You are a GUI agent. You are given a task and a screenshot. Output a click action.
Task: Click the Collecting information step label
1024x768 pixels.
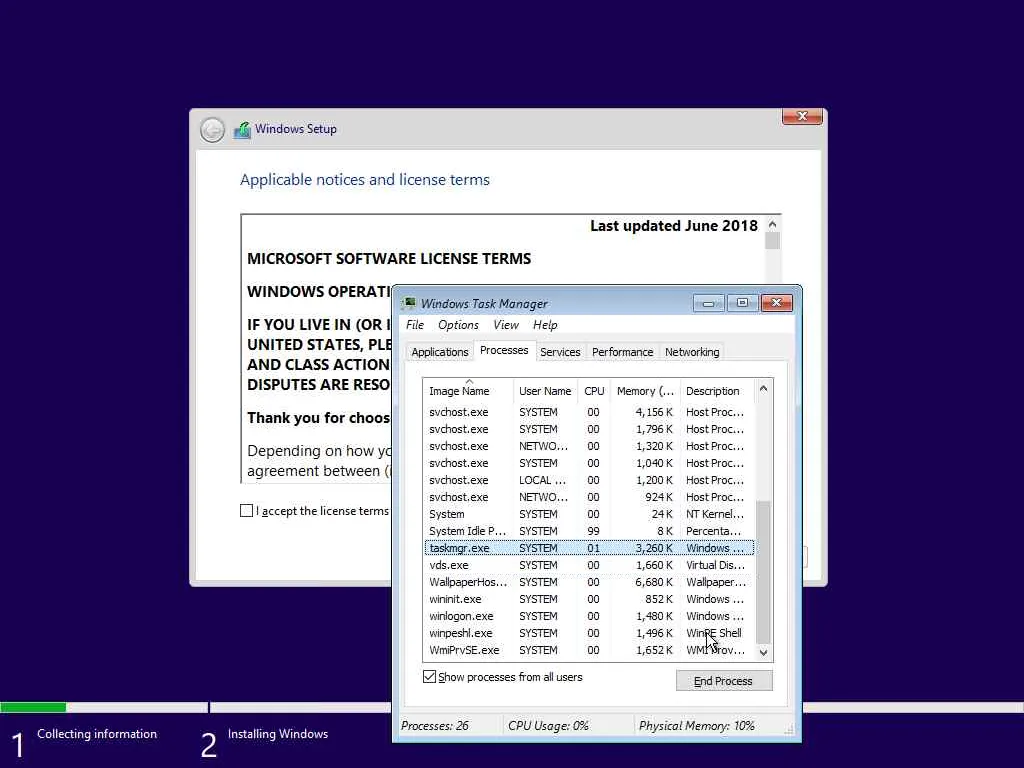97,734
